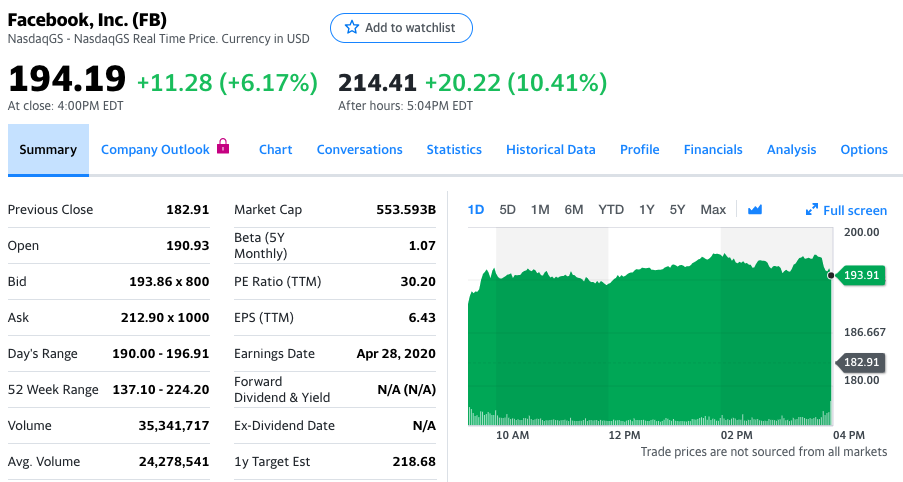Click the star icon in Add to watchlist

click(x=351, y=28)
